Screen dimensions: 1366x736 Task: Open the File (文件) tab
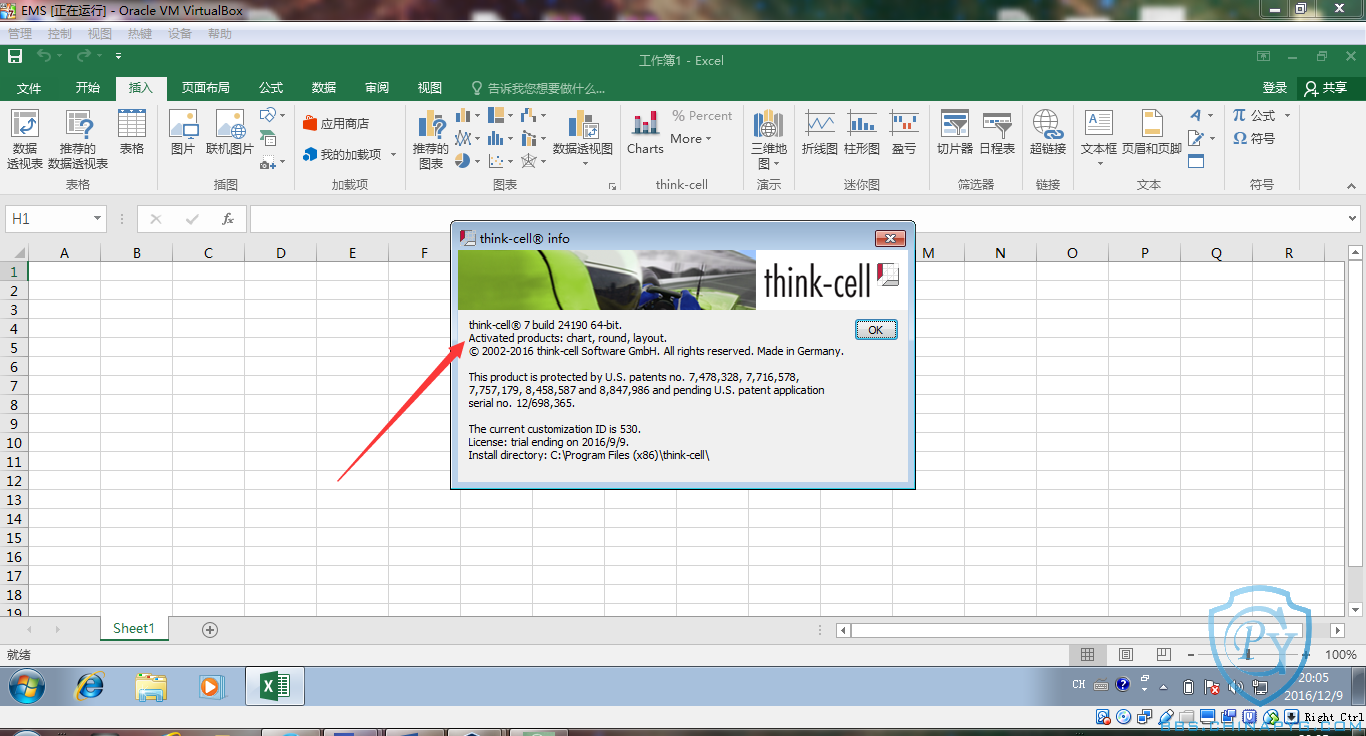click(x=29, y=88)
